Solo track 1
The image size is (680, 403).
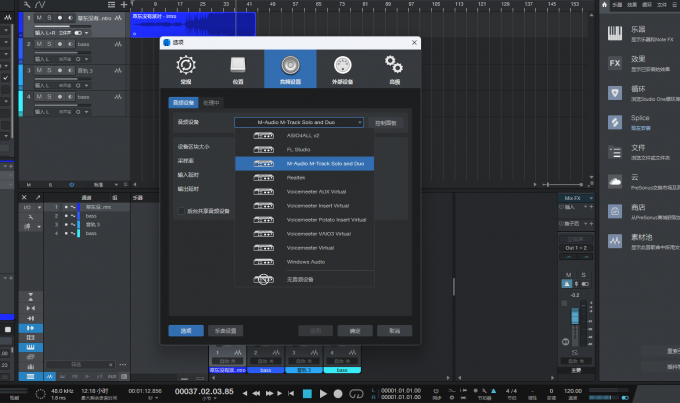pyautogui.click(x=49, y=18)
